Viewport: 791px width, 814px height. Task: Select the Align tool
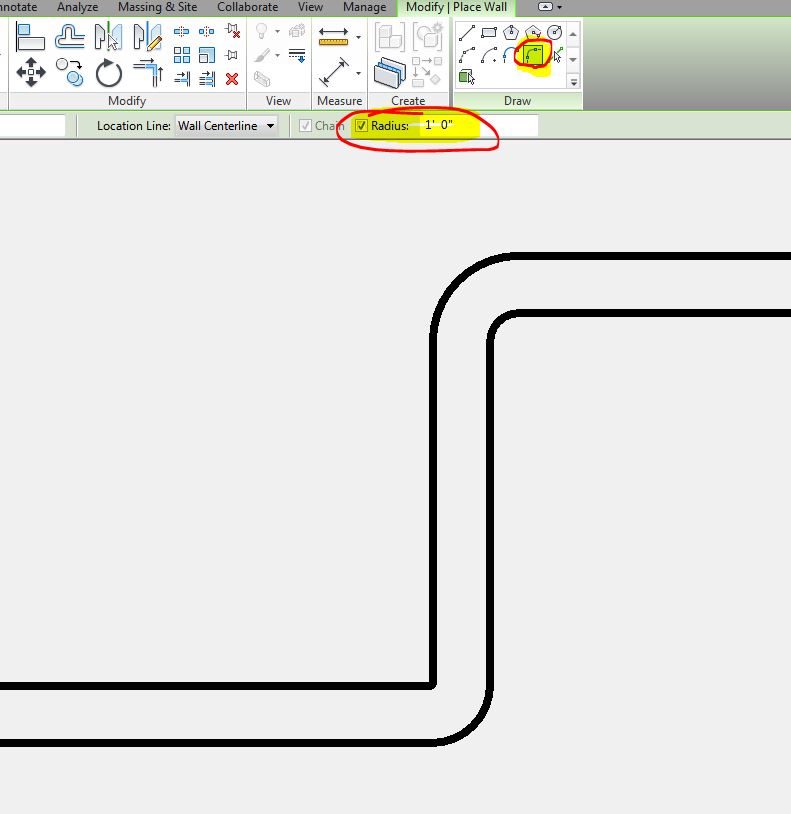(x=30, y=36)
